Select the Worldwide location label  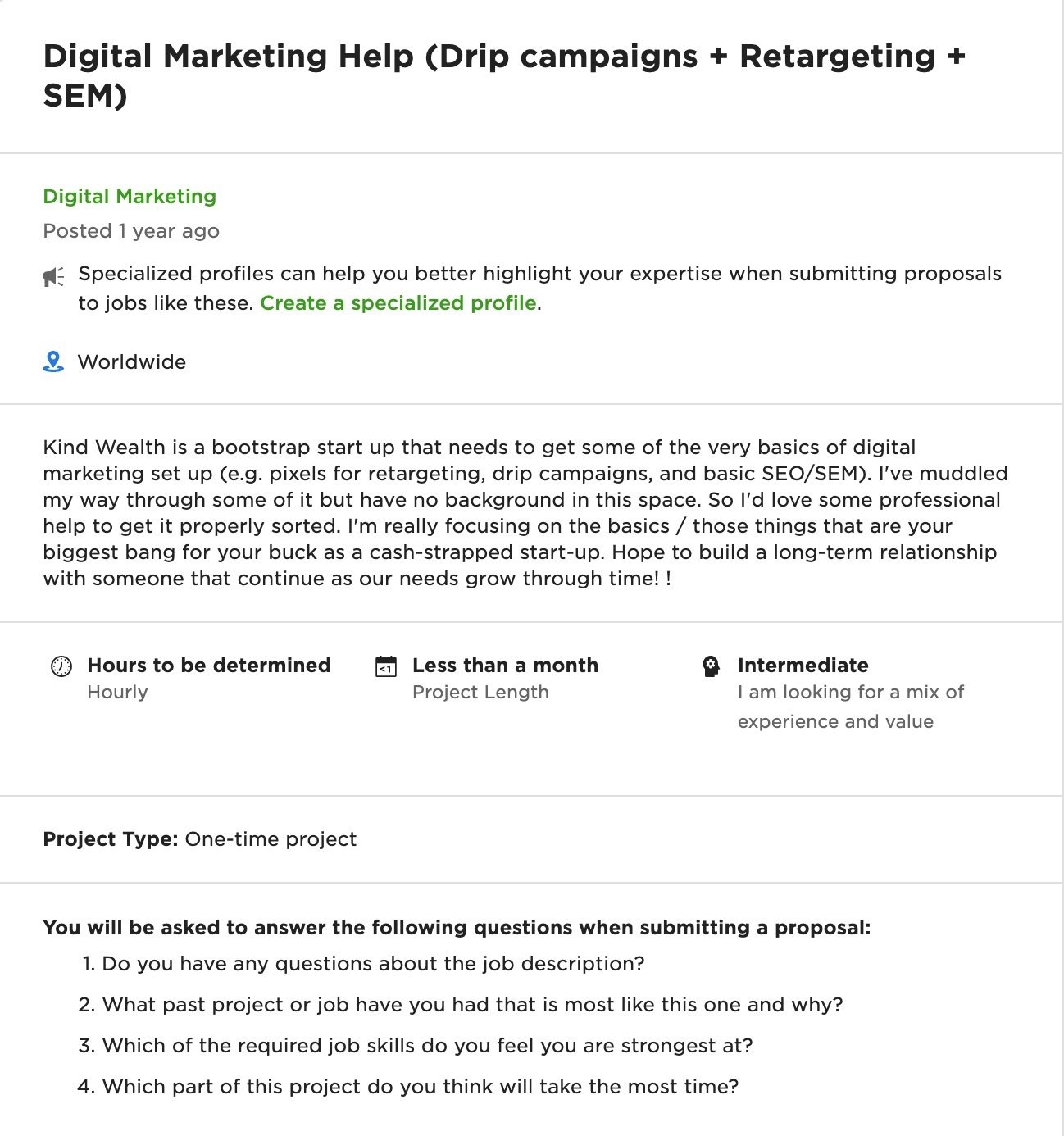pyautogui.click(x=132, y=361)
